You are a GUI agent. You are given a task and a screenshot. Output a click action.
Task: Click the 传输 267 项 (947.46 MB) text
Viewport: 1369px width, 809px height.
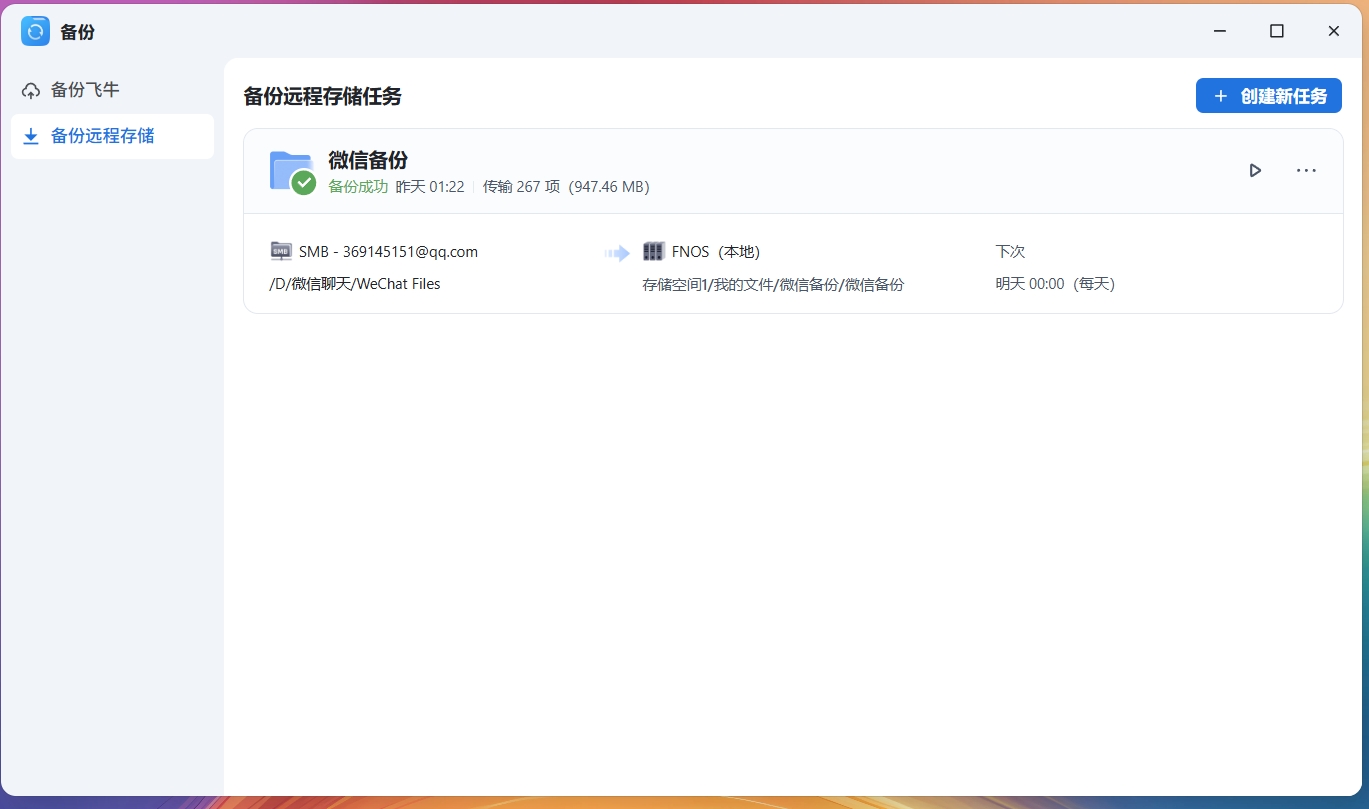point(566,187)
